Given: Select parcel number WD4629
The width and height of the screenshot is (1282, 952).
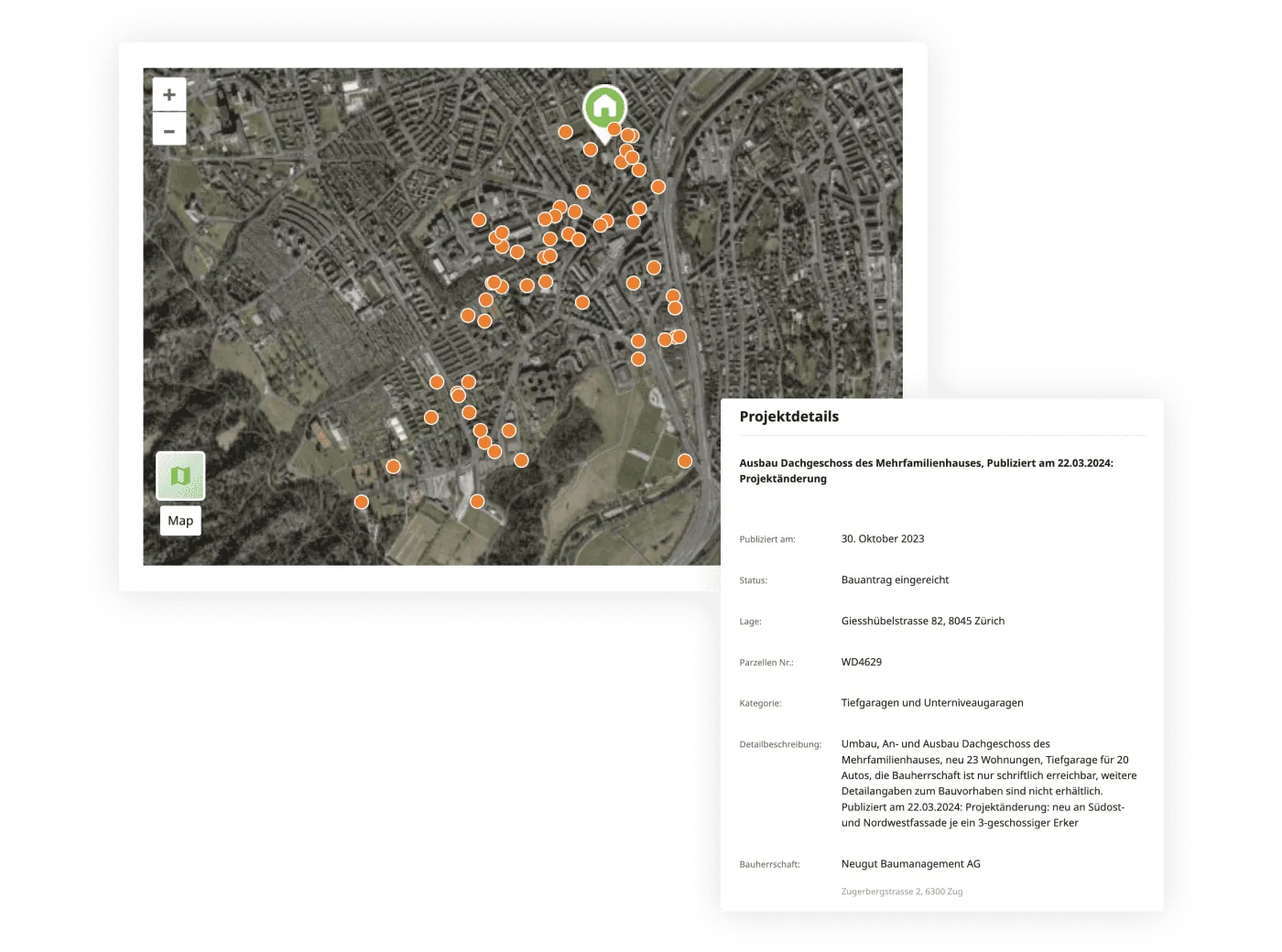Looking at the screenshot, I should click(x=864, y=662).
